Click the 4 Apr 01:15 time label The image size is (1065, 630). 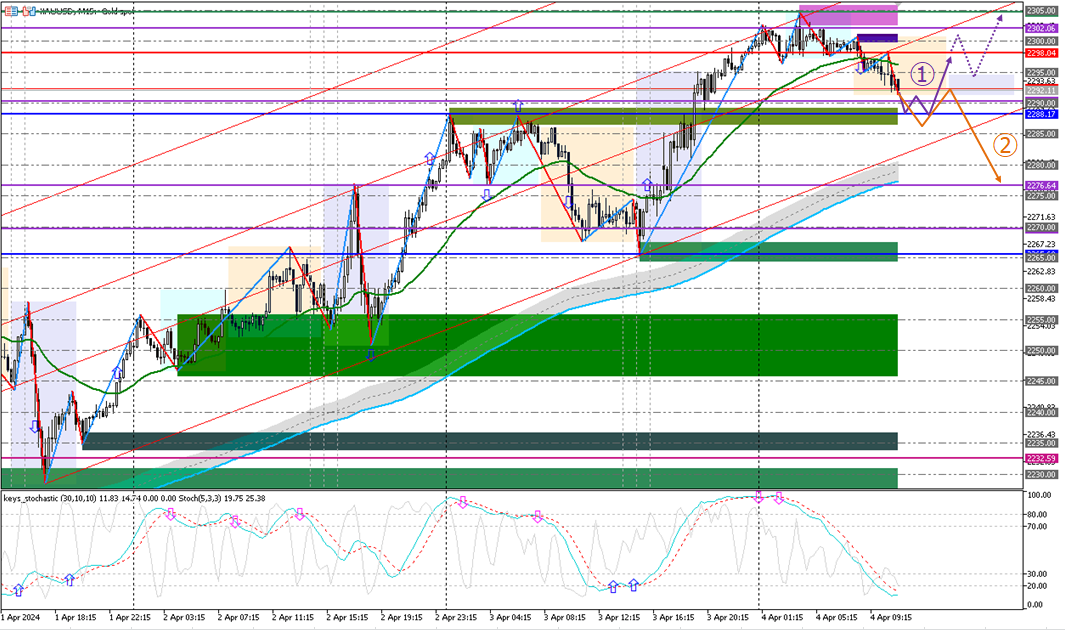click(782, 618)
